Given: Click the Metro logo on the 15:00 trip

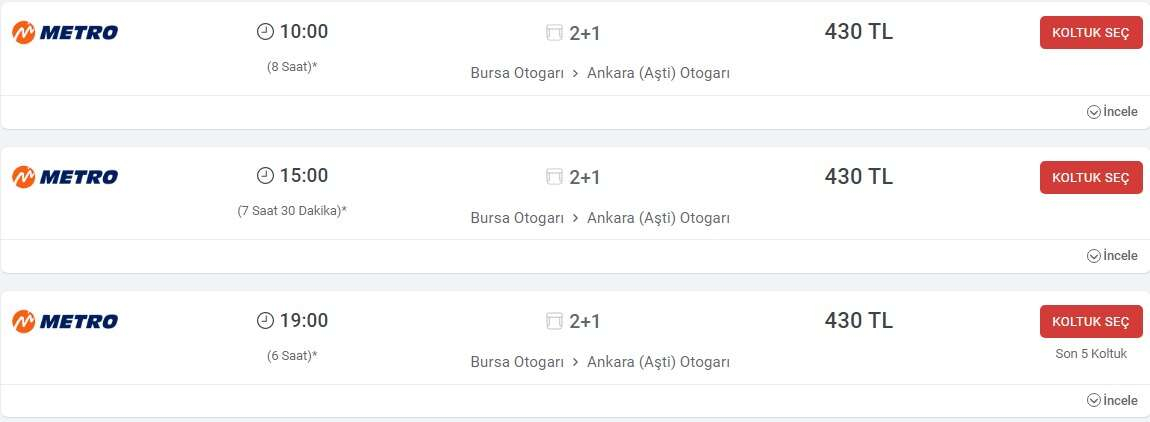Looking at the screenshot, I should 65,177.
